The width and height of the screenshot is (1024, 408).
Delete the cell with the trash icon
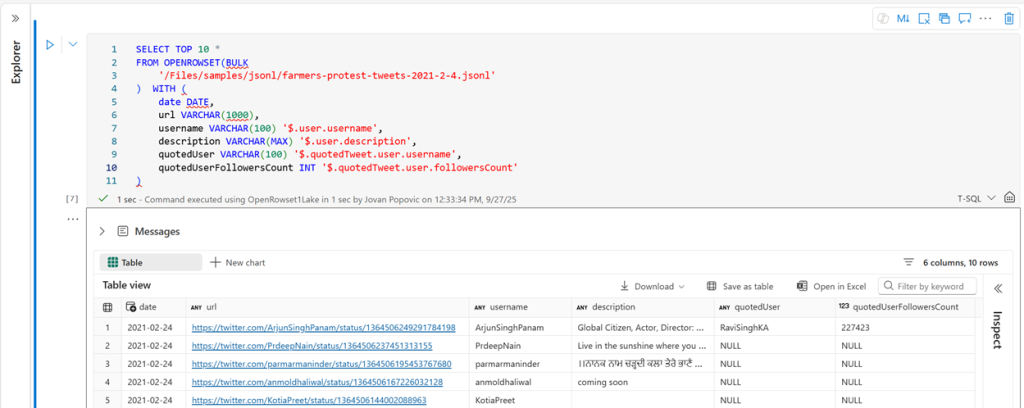pyautogui.click(x=1008, y=18)
